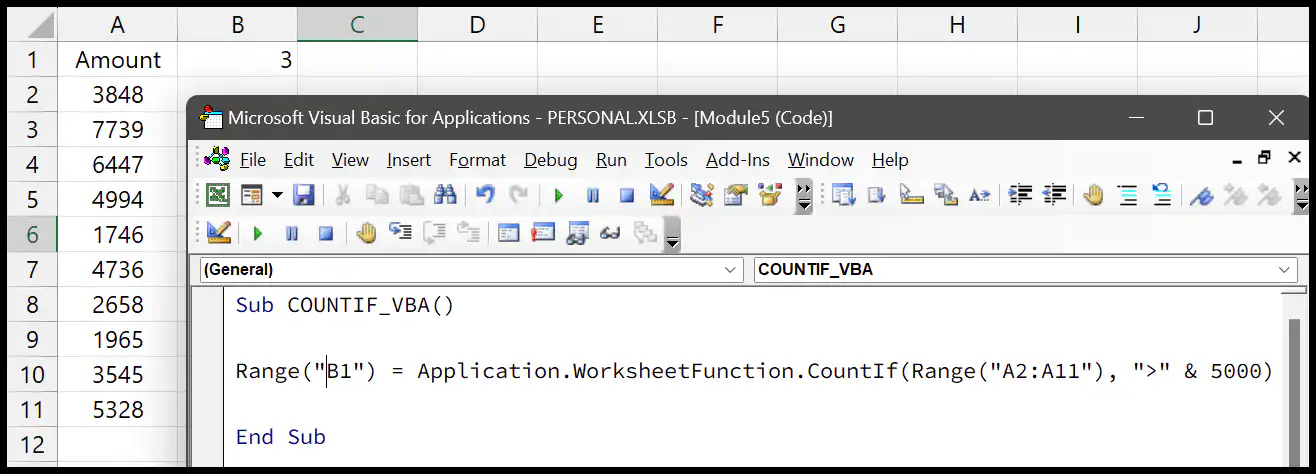
Task: Select column D header in Excel
Action: 477,24
